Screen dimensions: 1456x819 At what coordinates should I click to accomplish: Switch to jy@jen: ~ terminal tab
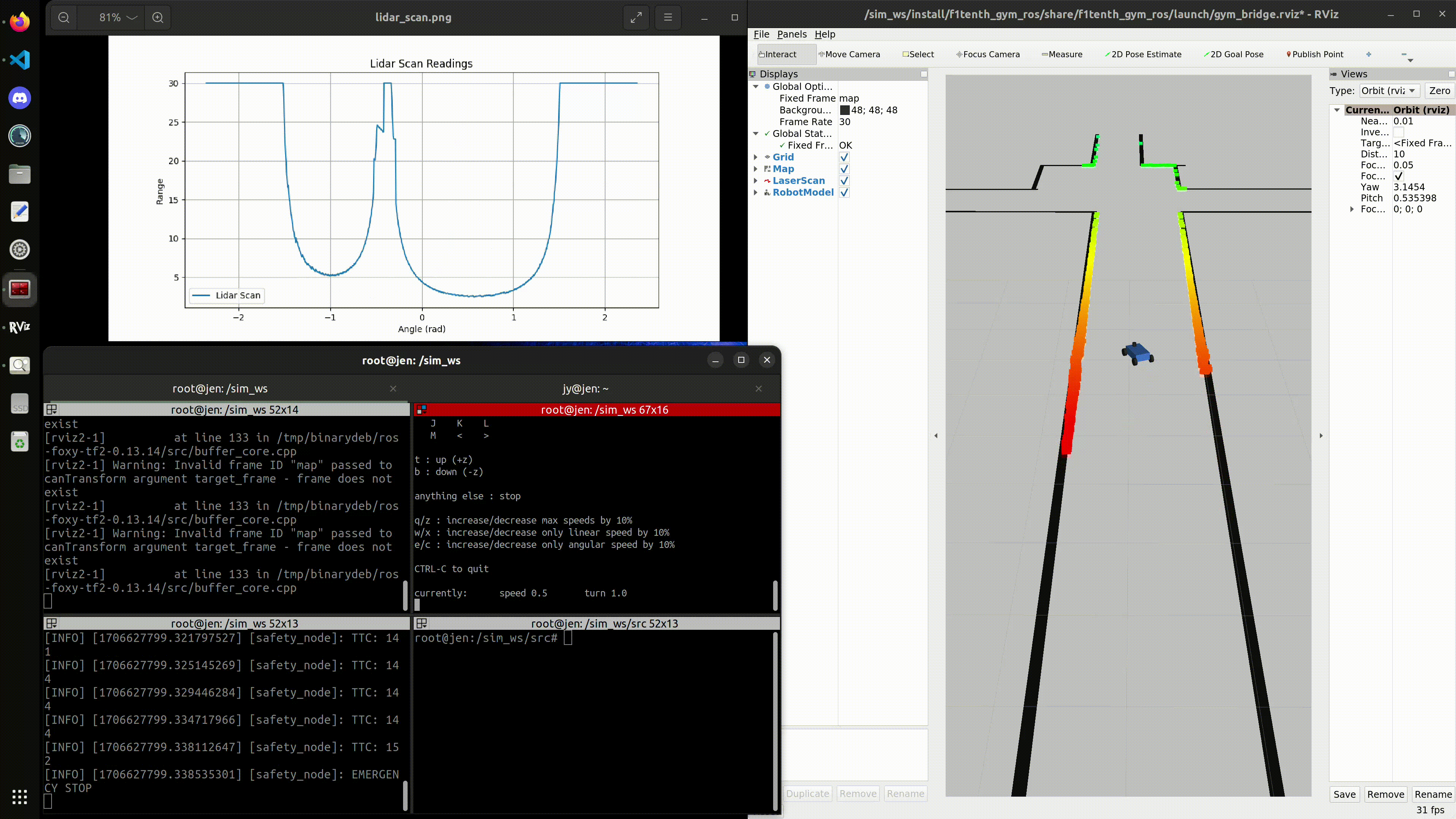[x=585, y=389]
